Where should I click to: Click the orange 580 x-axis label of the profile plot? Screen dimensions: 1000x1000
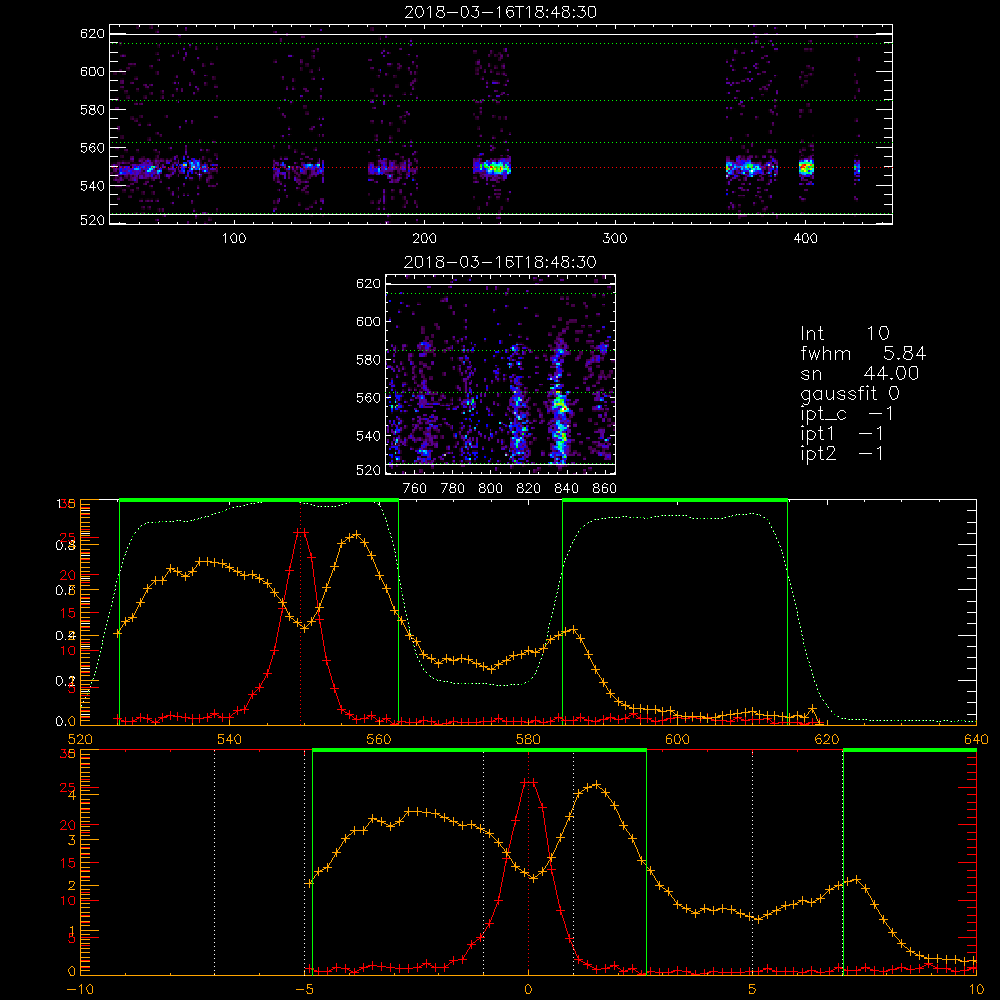pyautogui.click(x=528, y=739)
